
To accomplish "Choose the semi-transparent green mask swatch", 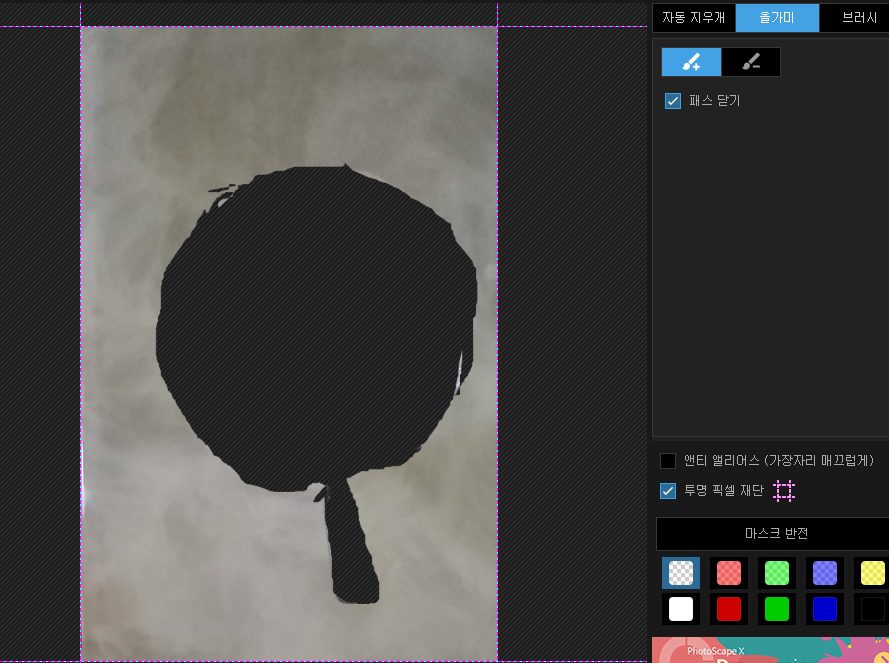I will click(x=777, y=573).
